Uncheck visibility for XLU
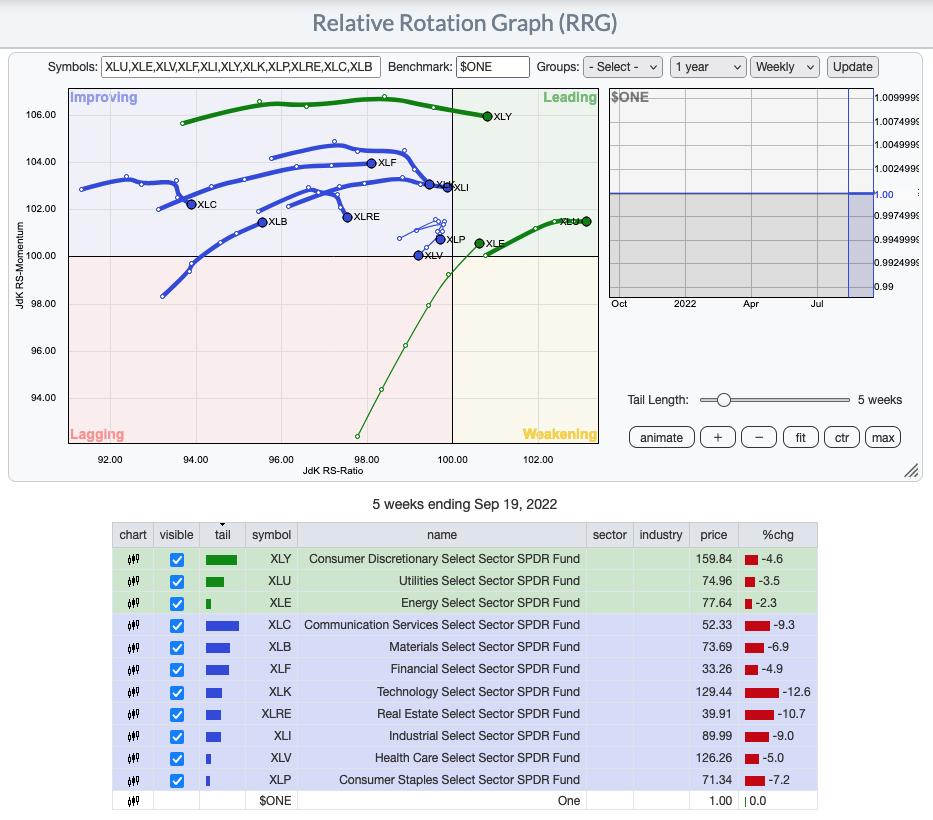 [x=177, y=581]
